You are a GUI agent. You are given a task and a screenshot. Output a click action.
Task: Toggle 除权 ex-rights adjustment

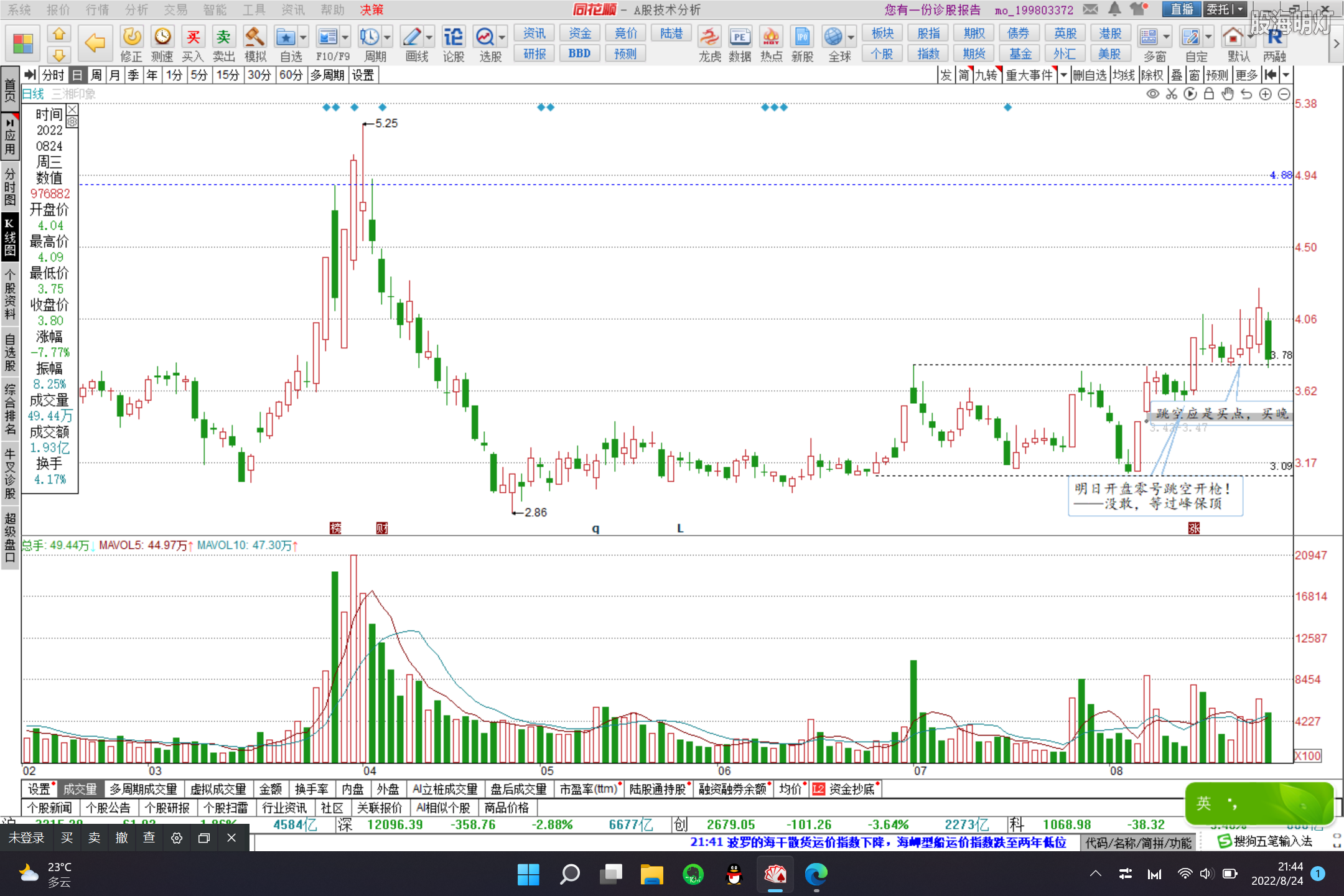pyautogui.click(x=1152, y=75)
